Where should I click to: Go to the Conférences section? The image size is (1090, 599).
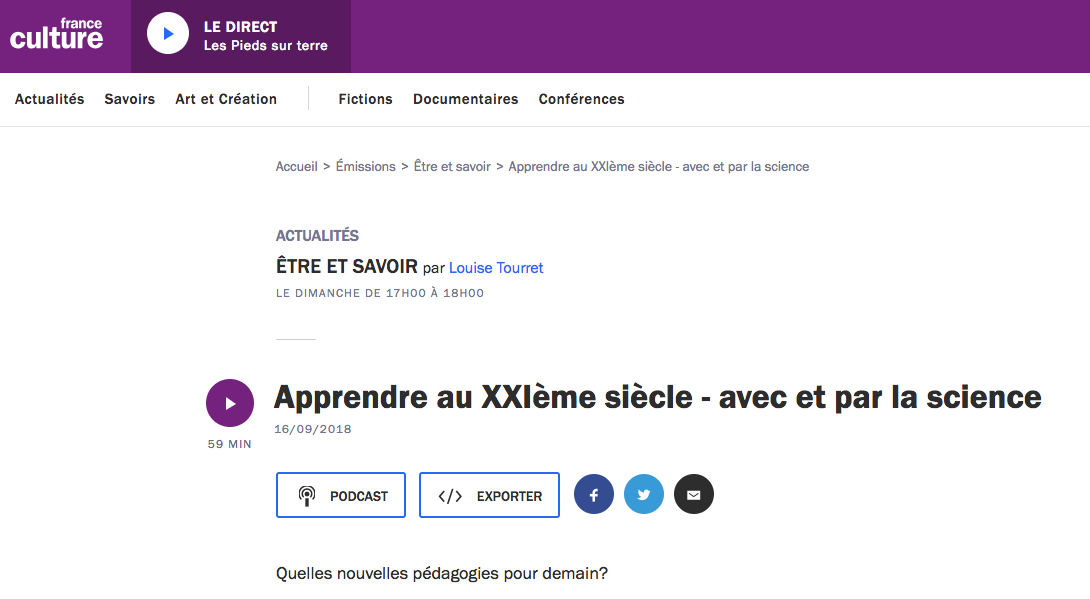[581, 99]
